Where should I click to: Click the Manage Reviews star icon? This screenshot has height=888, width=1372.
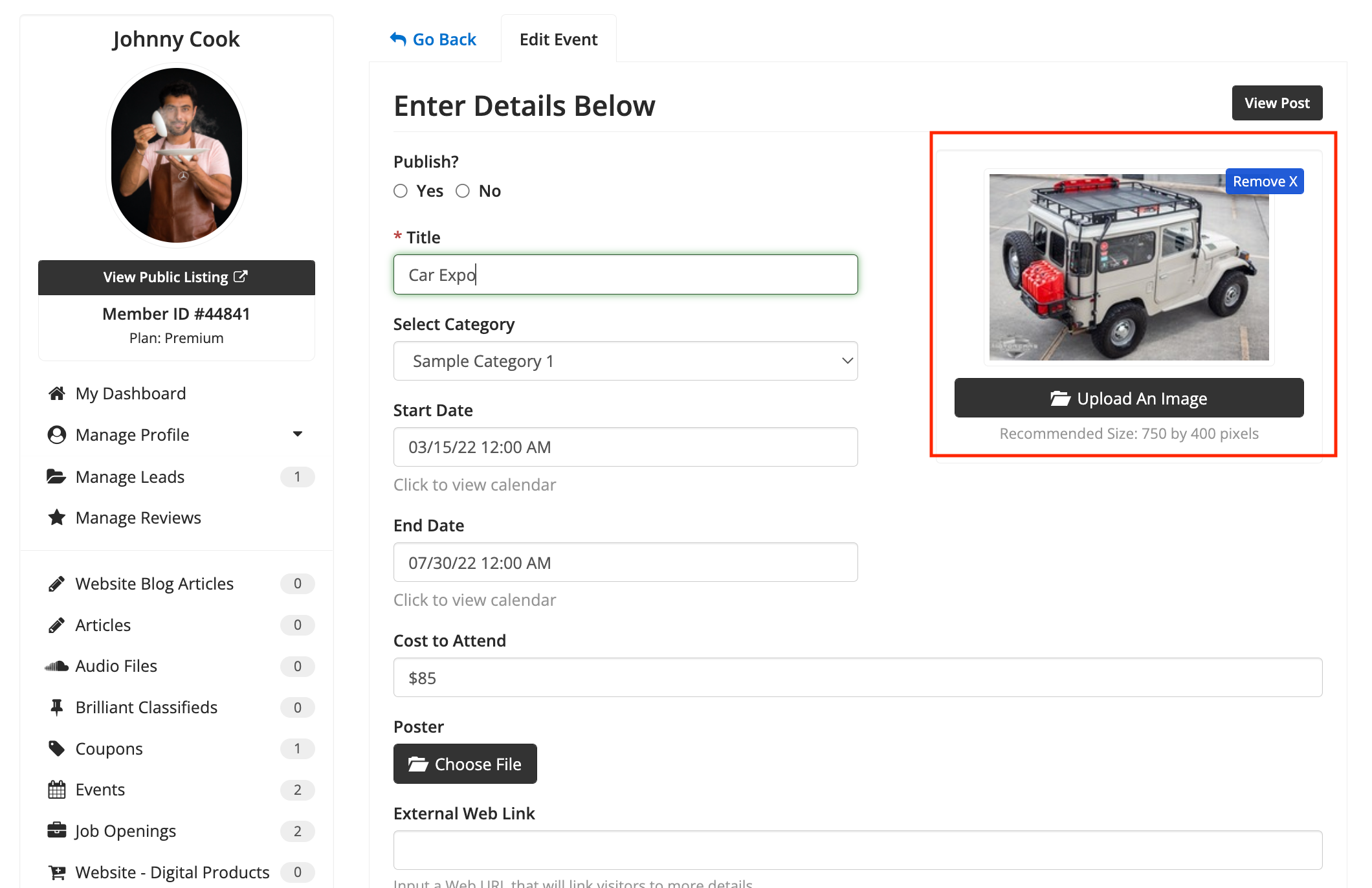click(x=57, y=518)
